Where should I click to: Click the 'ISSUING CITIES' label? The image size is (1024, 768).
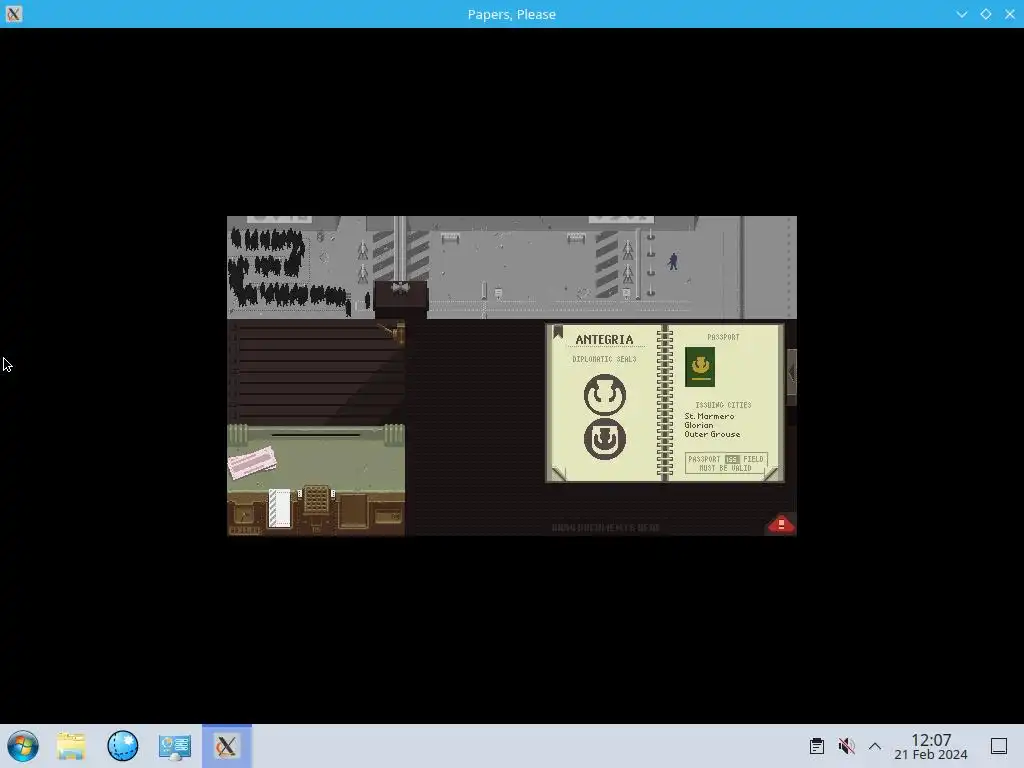(723, 405)
